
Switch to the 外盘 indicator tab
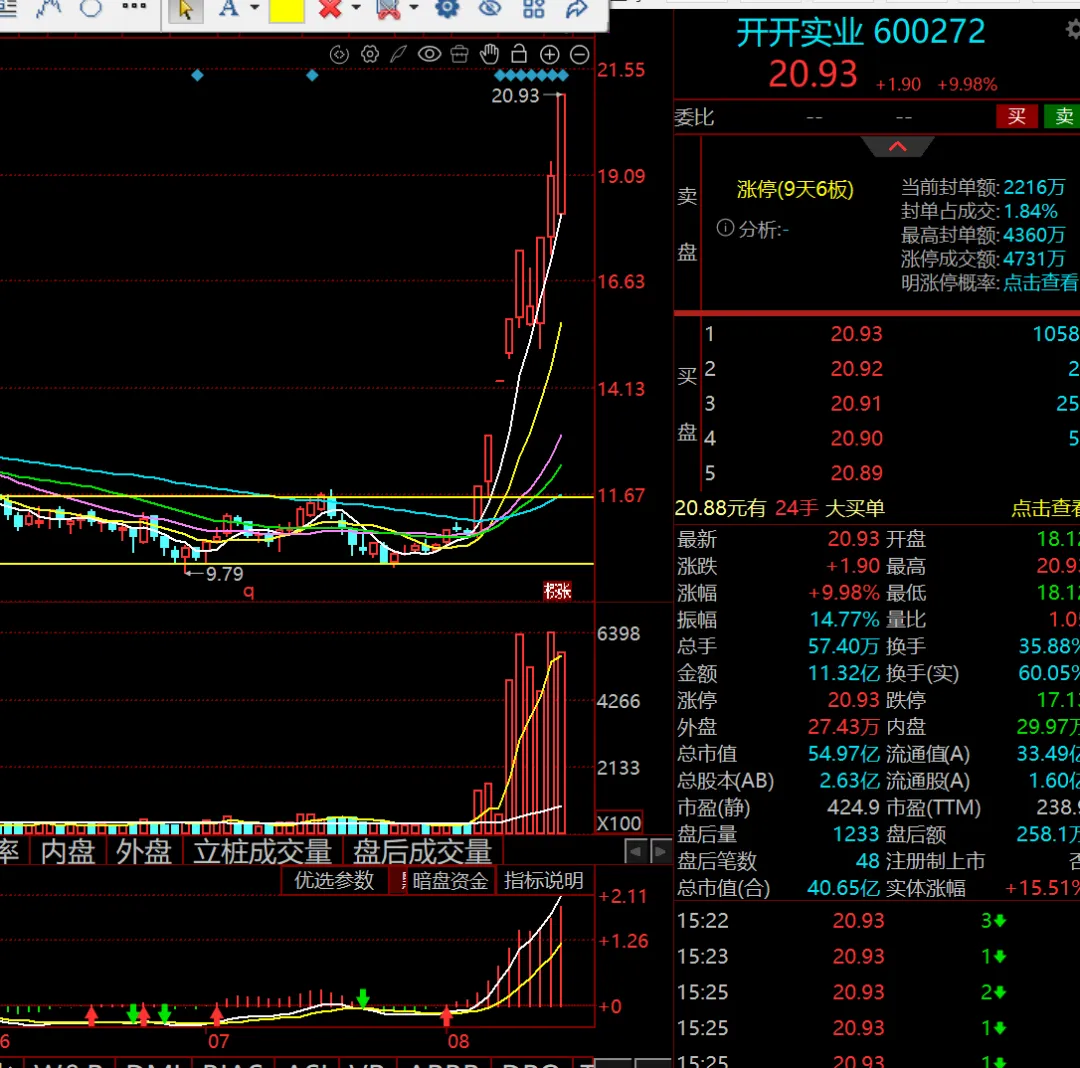click(143, 852)
